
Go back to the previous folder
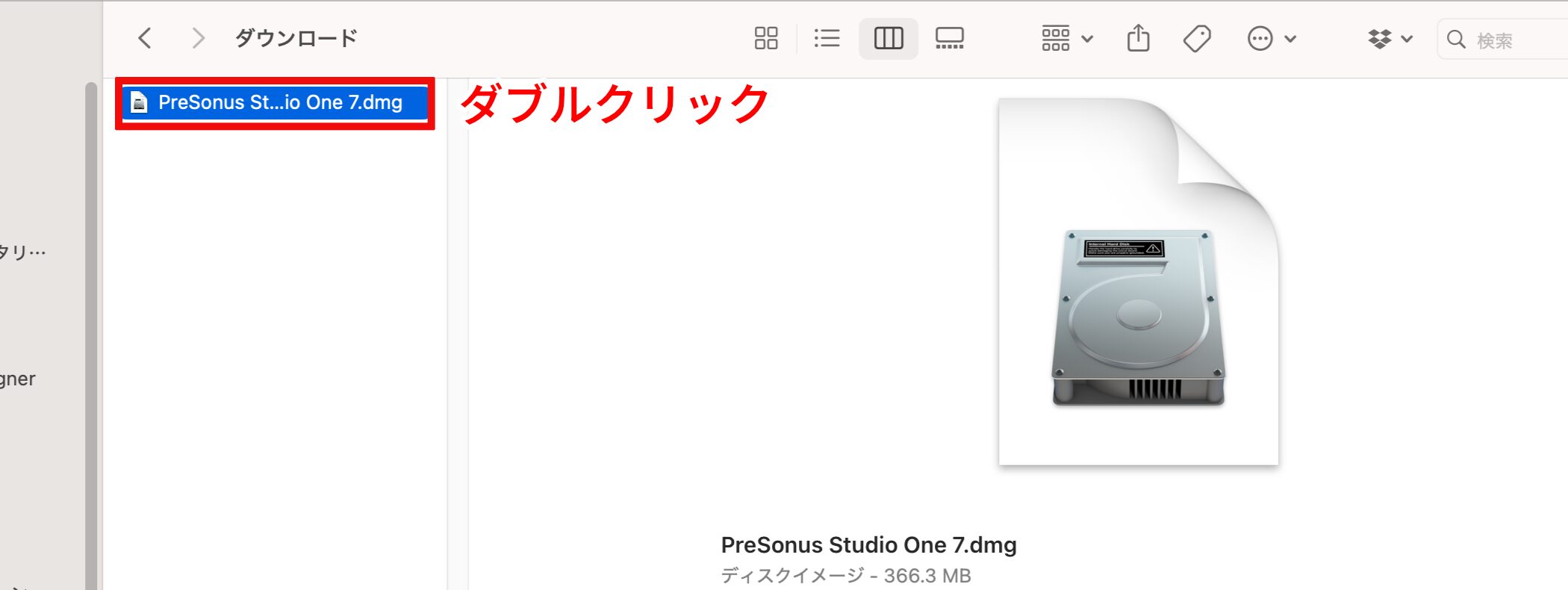coord(146,38)
